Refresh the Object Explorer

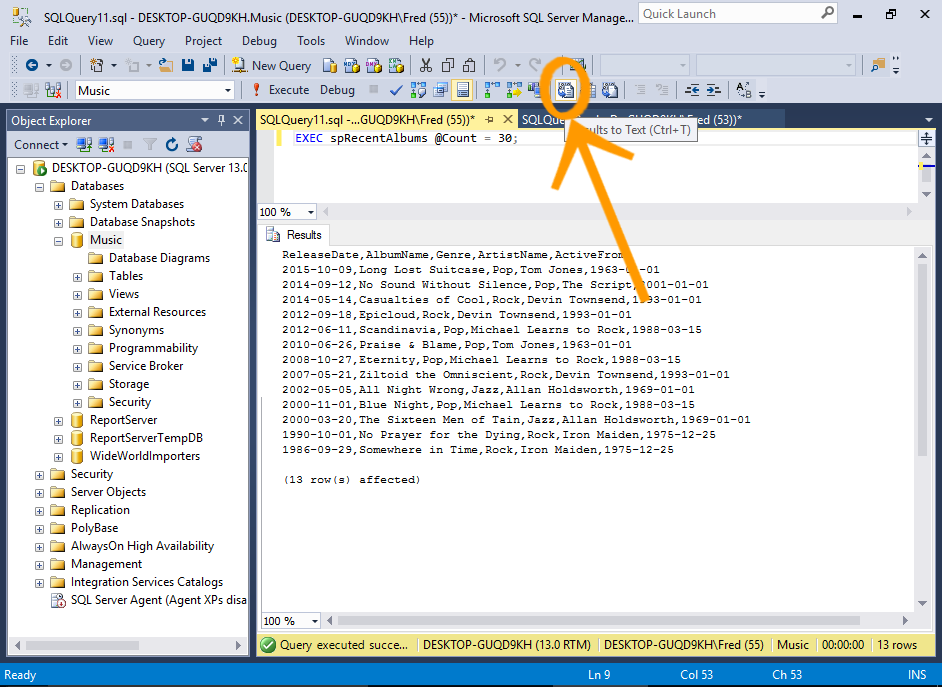pyautogui.click(x=172, y=145)
